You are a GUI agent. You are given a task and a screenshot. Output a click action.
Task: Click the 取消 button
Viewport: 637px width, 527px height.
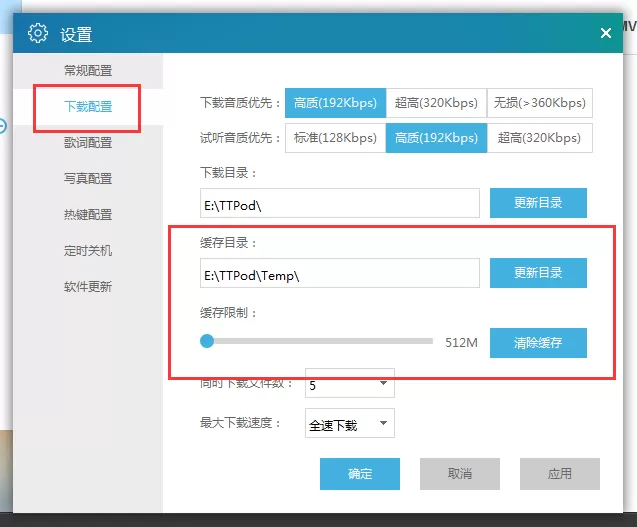coord(460,474)
